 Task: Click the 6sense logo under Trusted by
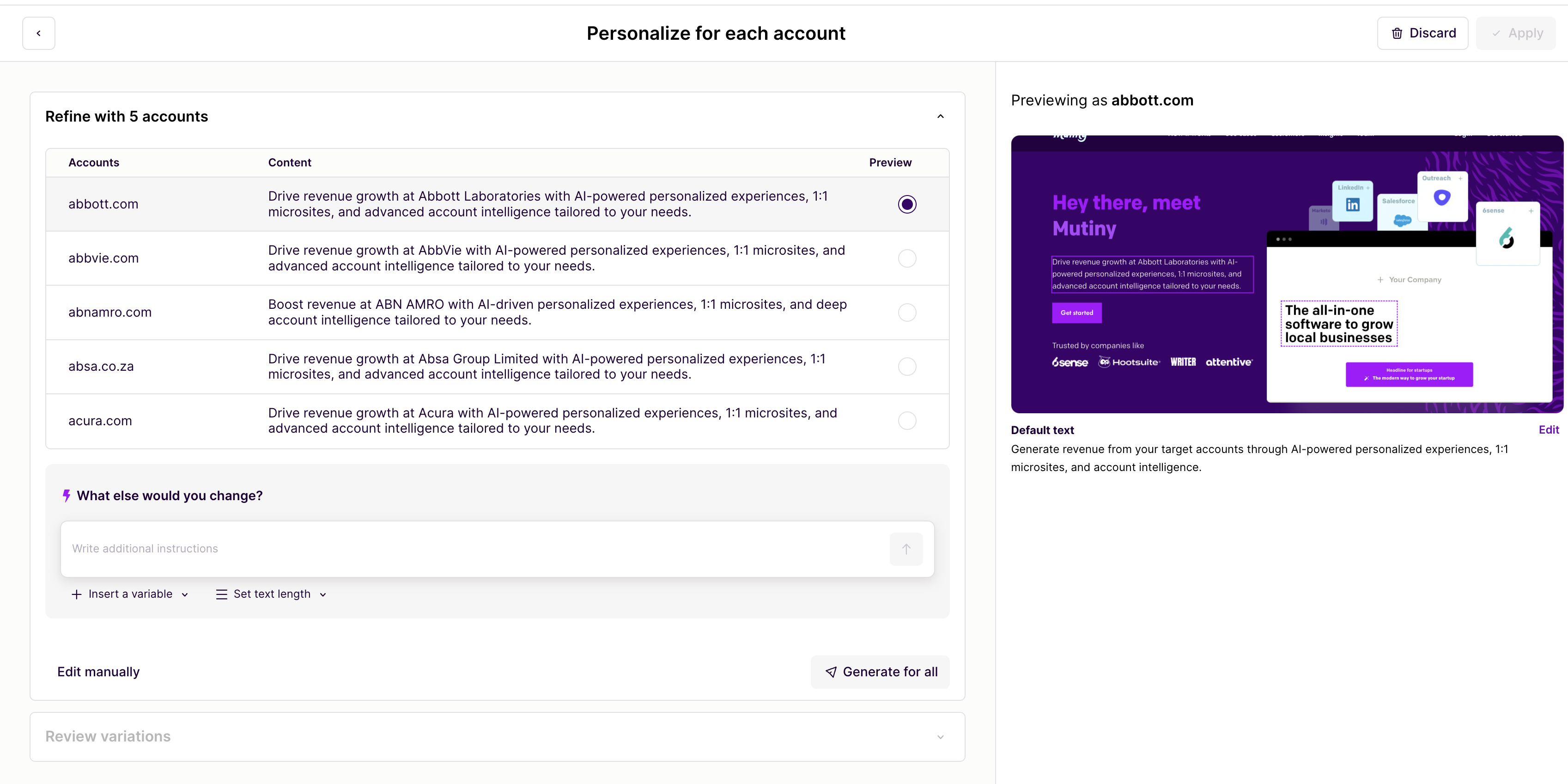click(1070, 362)
